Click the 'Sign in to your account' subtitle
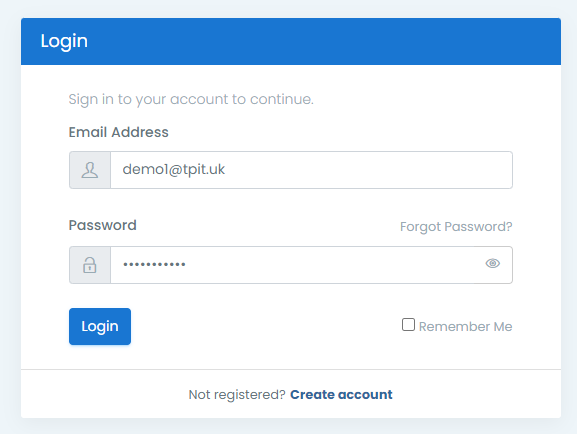The height and width of the screenshot is (434, 577). pos(191,99)
